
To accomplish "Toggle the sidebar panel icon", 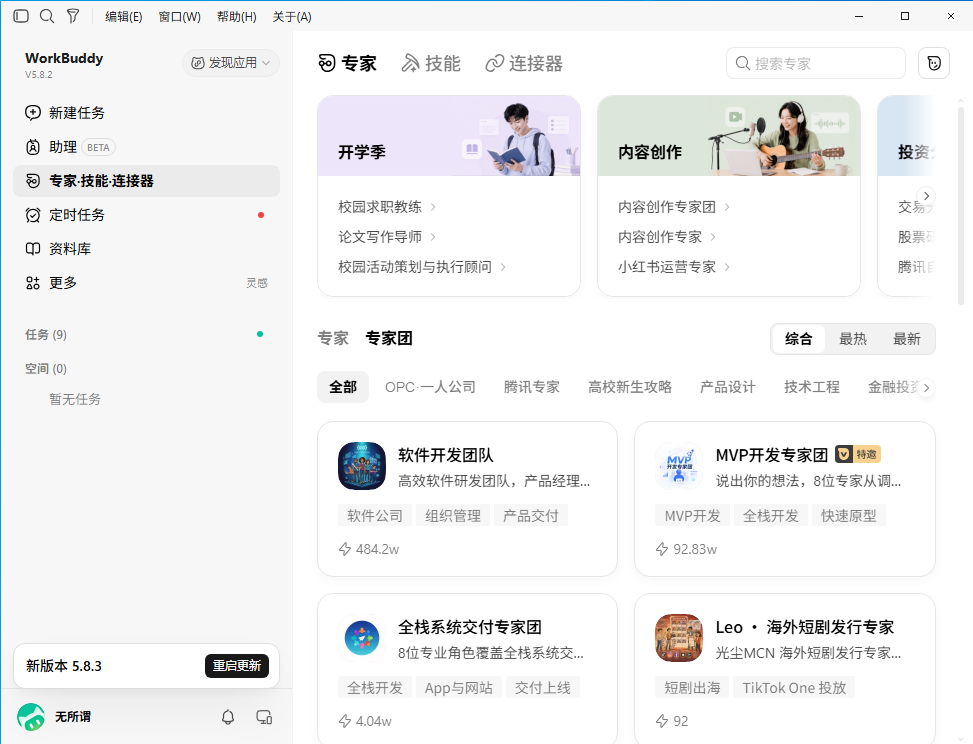I will [x=21, y=16].
